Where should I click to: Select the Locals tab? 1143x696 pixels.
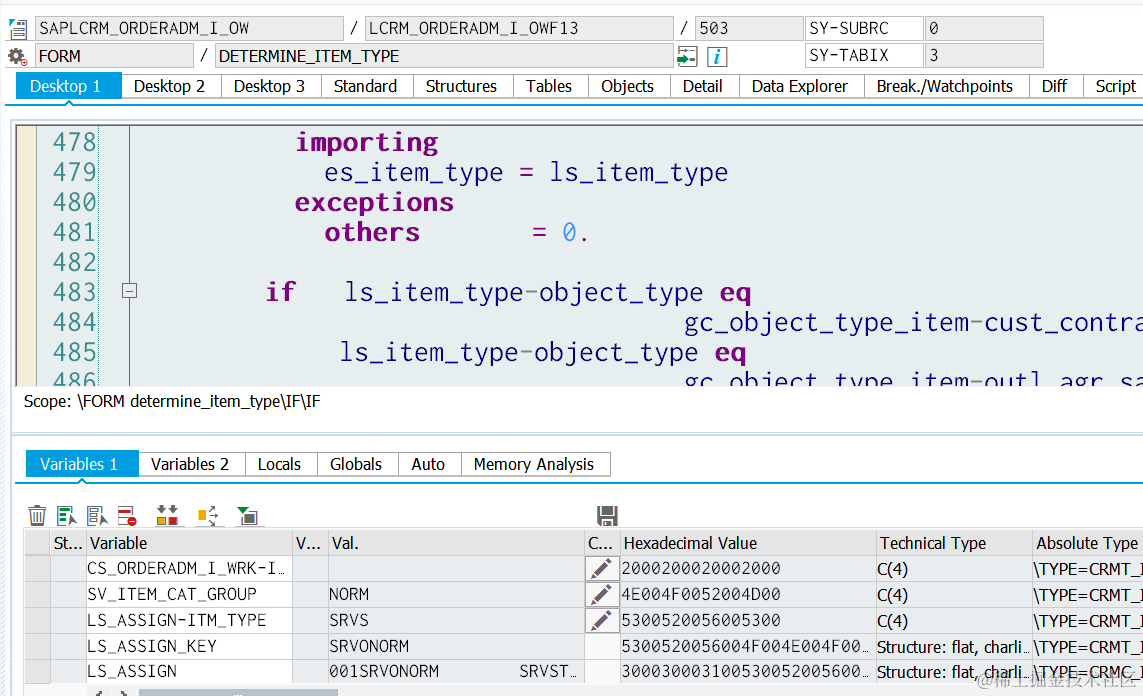[x=279, y=464]
